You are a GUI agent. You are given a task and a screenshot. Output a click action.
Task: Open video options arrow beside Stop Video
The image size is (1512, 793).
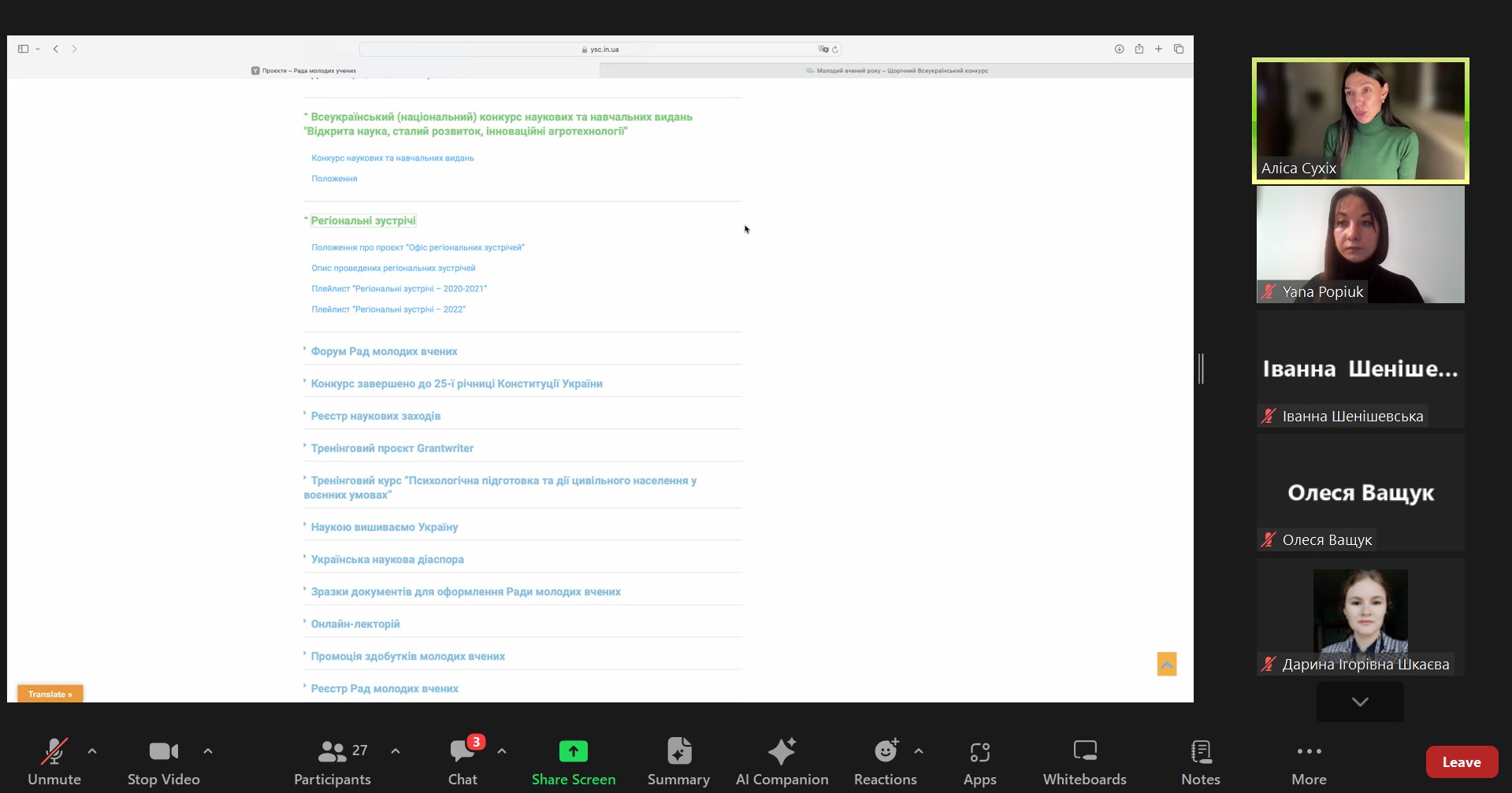(x=208, y=751)
